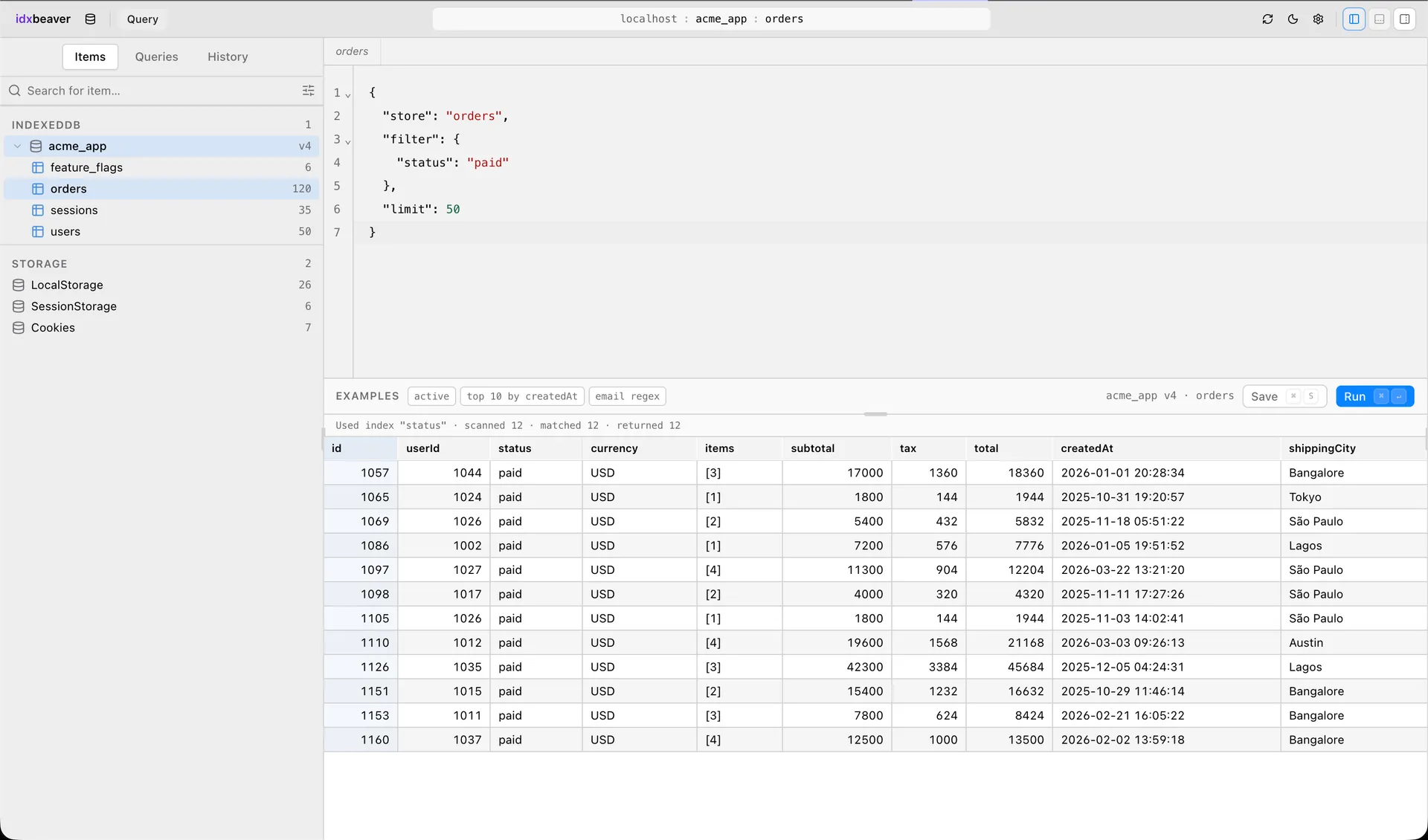Click feature_flags table icon
Image resolution: width=1428 pixels, height=840 pixels.
coord(38,168)
